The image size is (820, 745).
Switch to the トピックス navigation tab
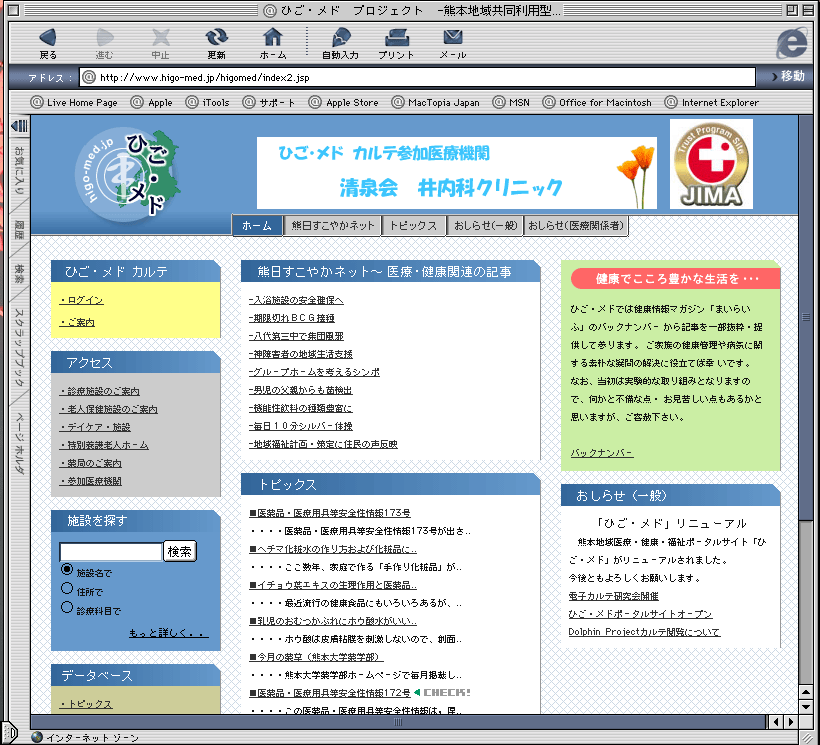pyautogui.click(x=413, y=226)
